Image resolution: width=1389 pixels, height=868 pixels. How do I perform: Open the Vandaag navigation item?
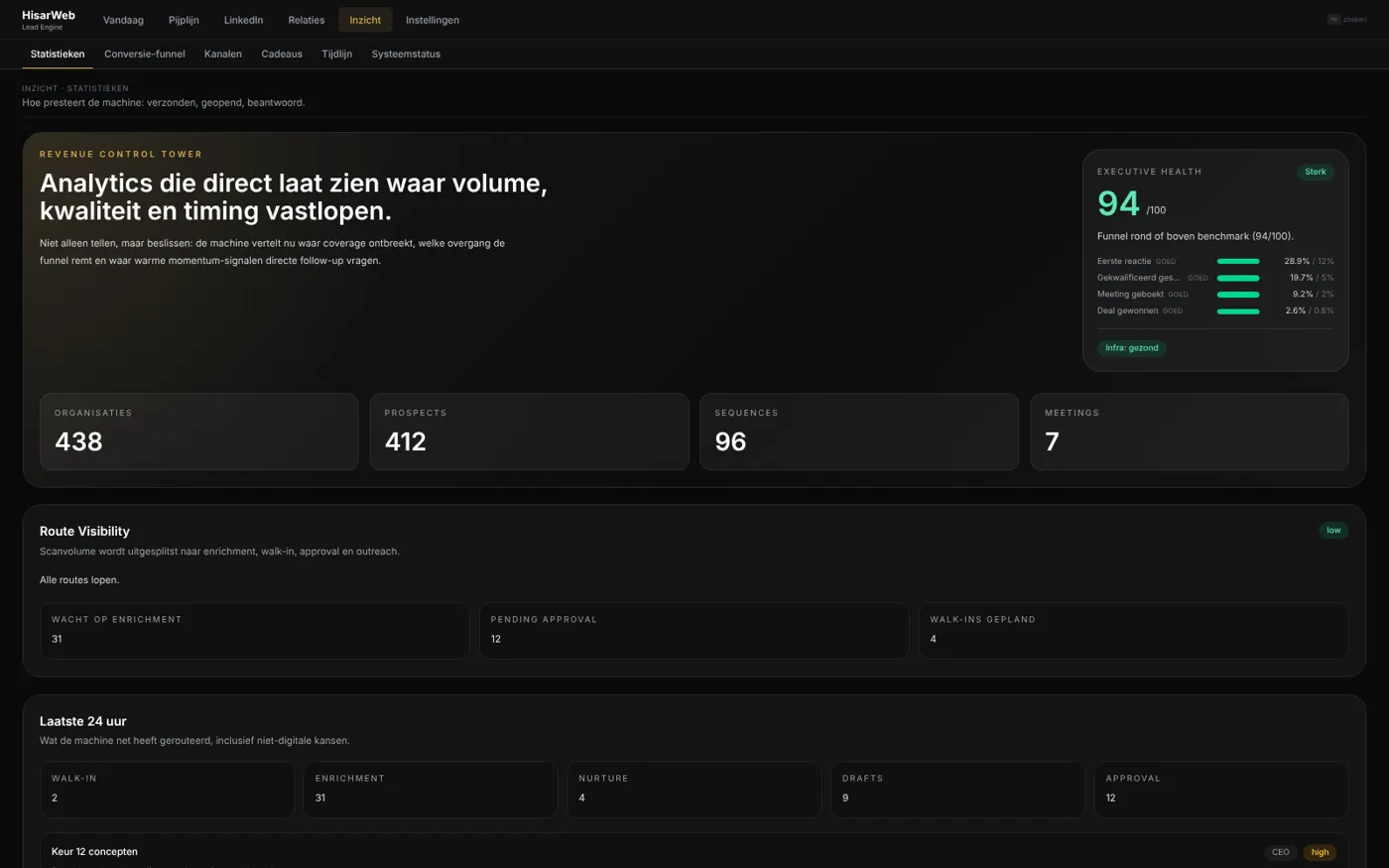(x=123, y=20)
